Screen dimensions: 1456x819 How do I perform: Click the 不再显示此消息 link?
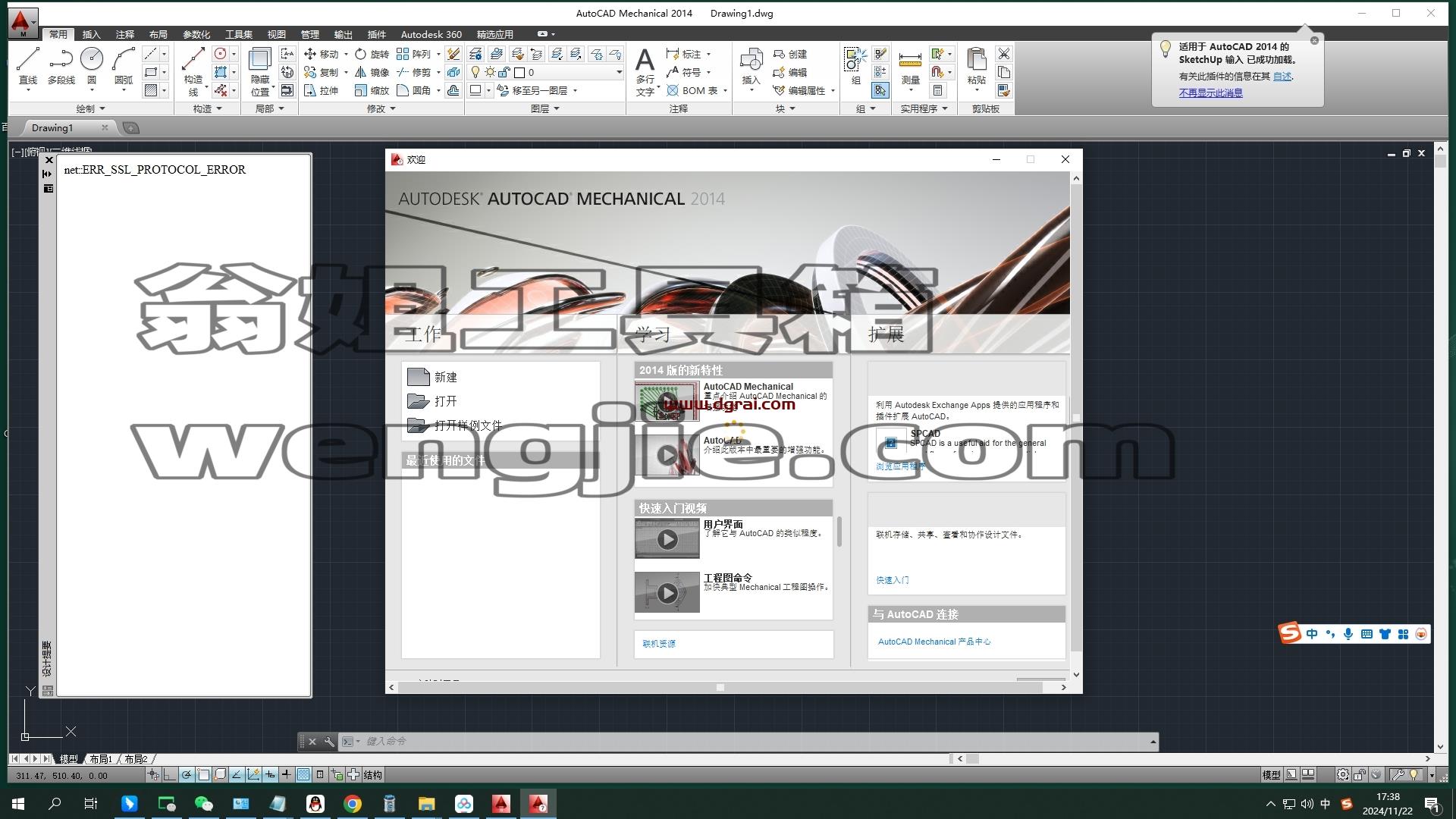1210,93
